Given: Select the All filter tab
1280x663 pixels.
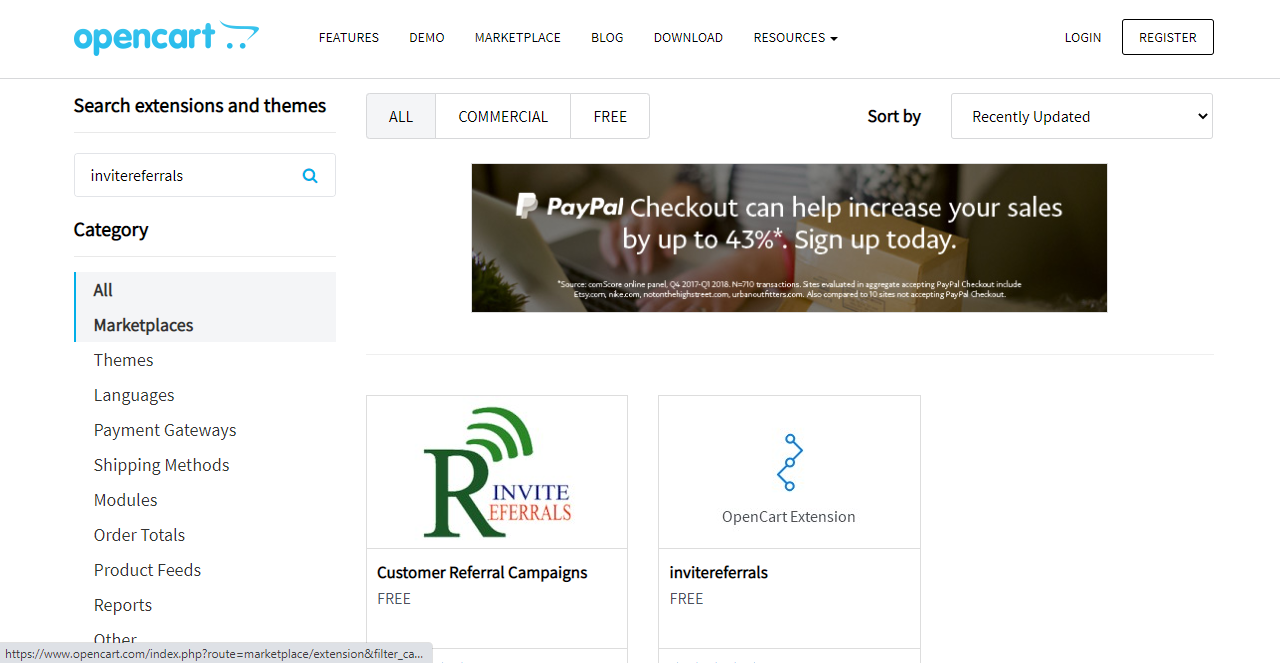Looking at the screenshot, I should (x=401, y=116).
